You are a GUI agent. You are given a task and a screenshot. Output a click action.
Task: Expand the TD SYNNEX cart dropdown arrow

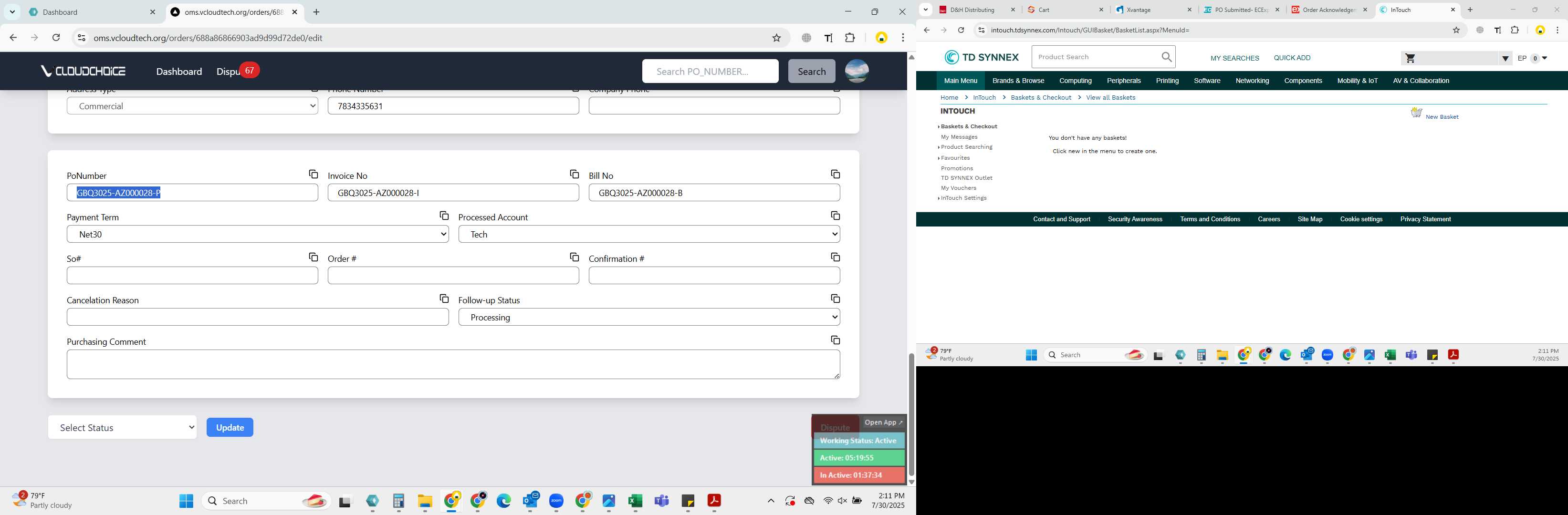[x=1505, y=58]
